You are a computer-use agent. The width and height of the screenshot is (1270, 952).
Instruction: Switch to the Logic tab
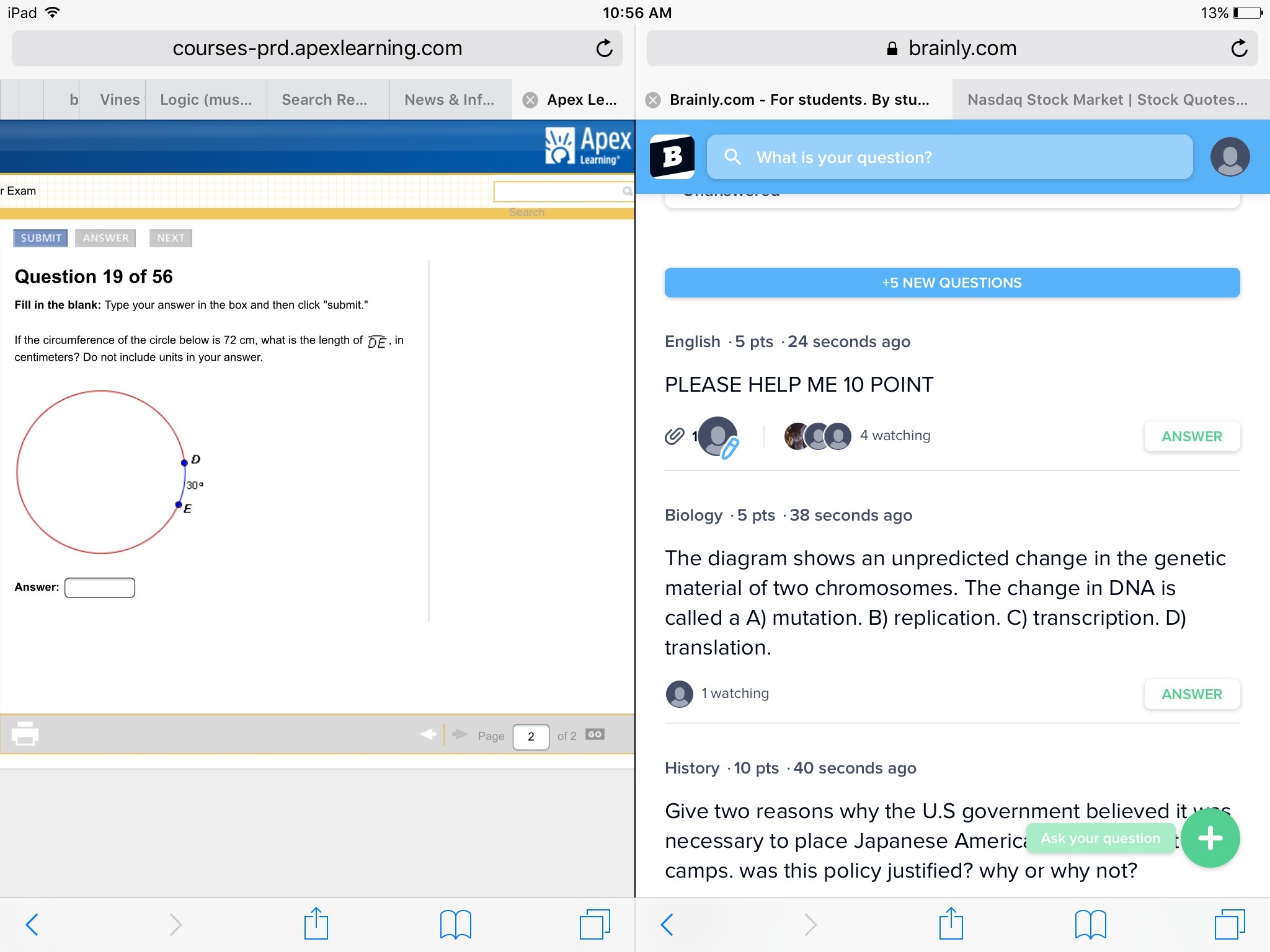click(x=206, y=100)
